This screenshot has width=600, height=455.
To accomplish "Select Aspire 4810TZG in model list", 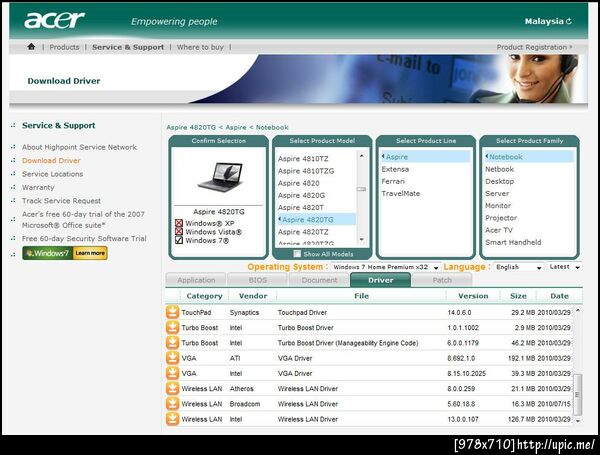I will [306, 171].
